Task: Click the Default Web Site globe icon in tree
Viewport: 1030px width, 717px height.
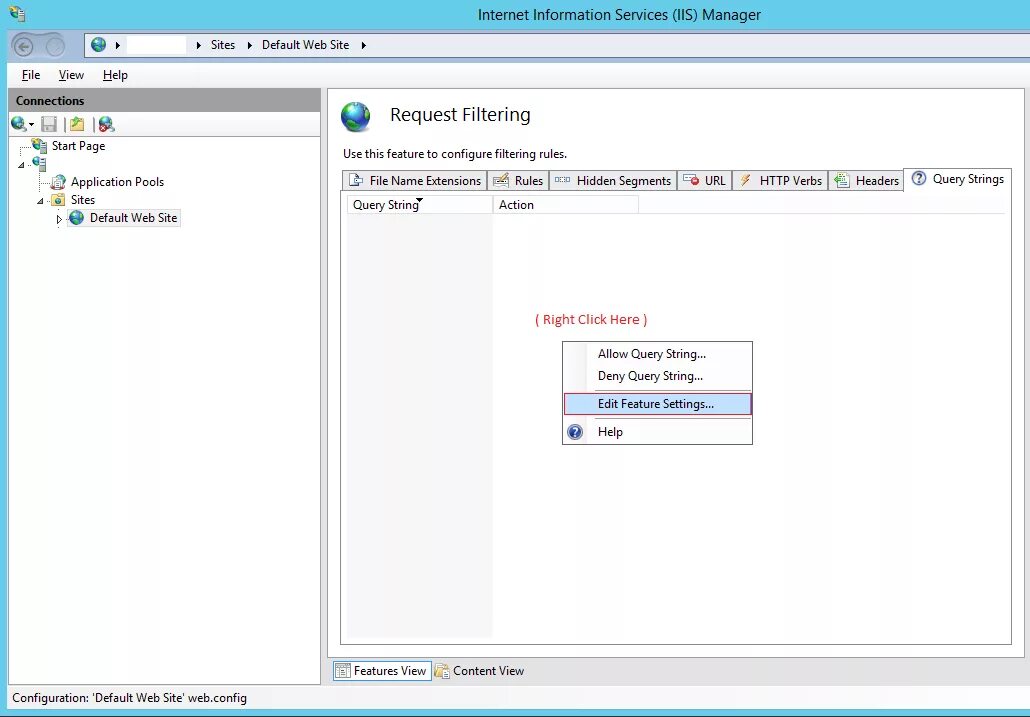Action: 77,217
